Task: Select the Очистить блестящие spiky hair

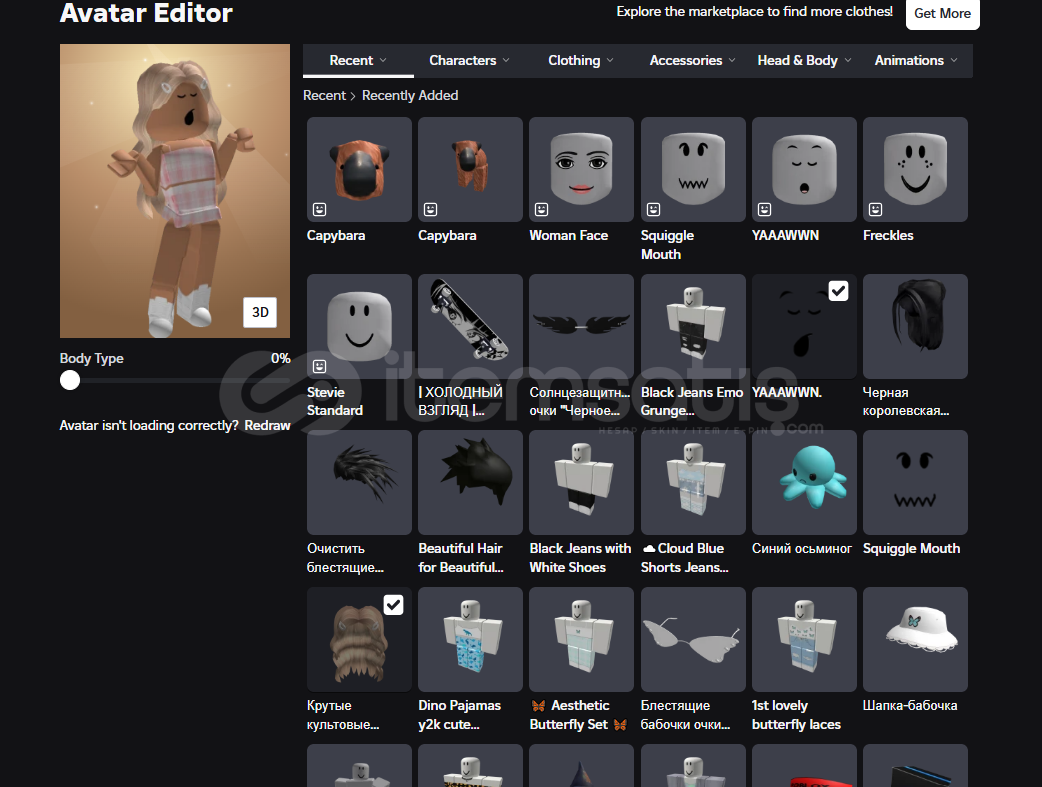Action: tap(359, 483)
